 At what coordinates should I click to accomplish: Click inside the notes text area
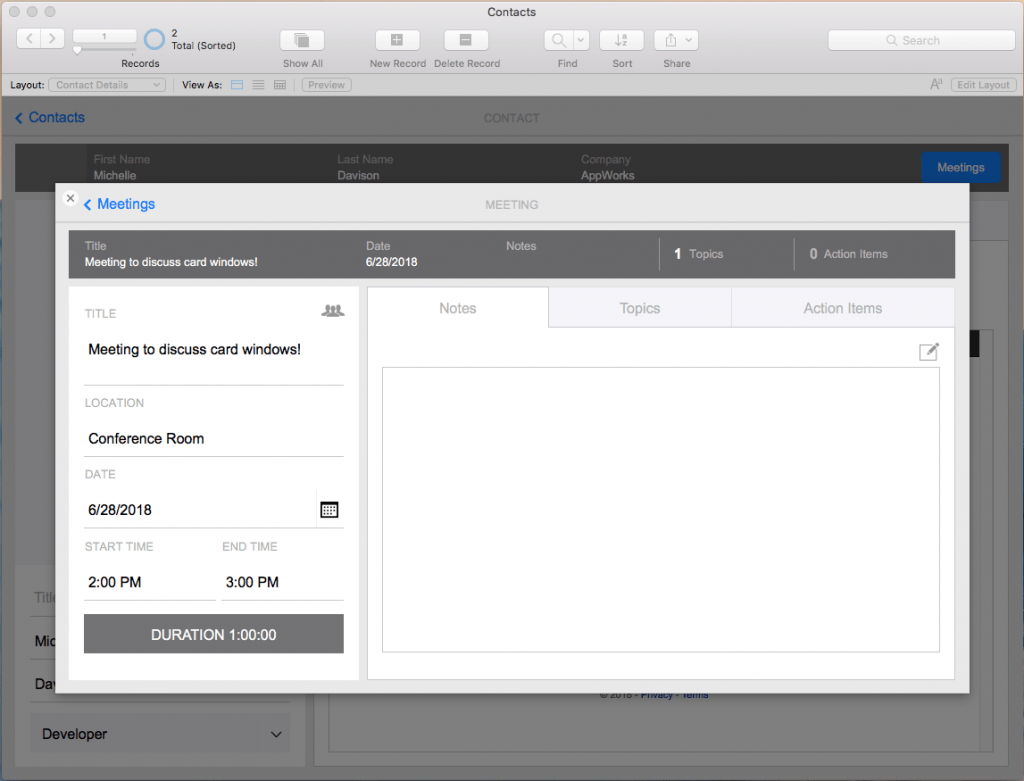[661, 510]
